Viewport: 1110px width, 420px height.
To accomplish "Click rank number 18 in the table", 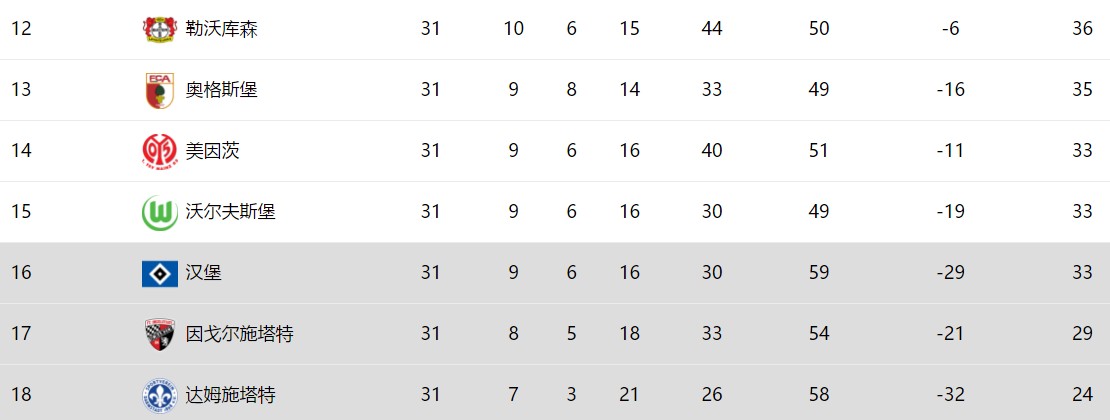I will point(21,395).
